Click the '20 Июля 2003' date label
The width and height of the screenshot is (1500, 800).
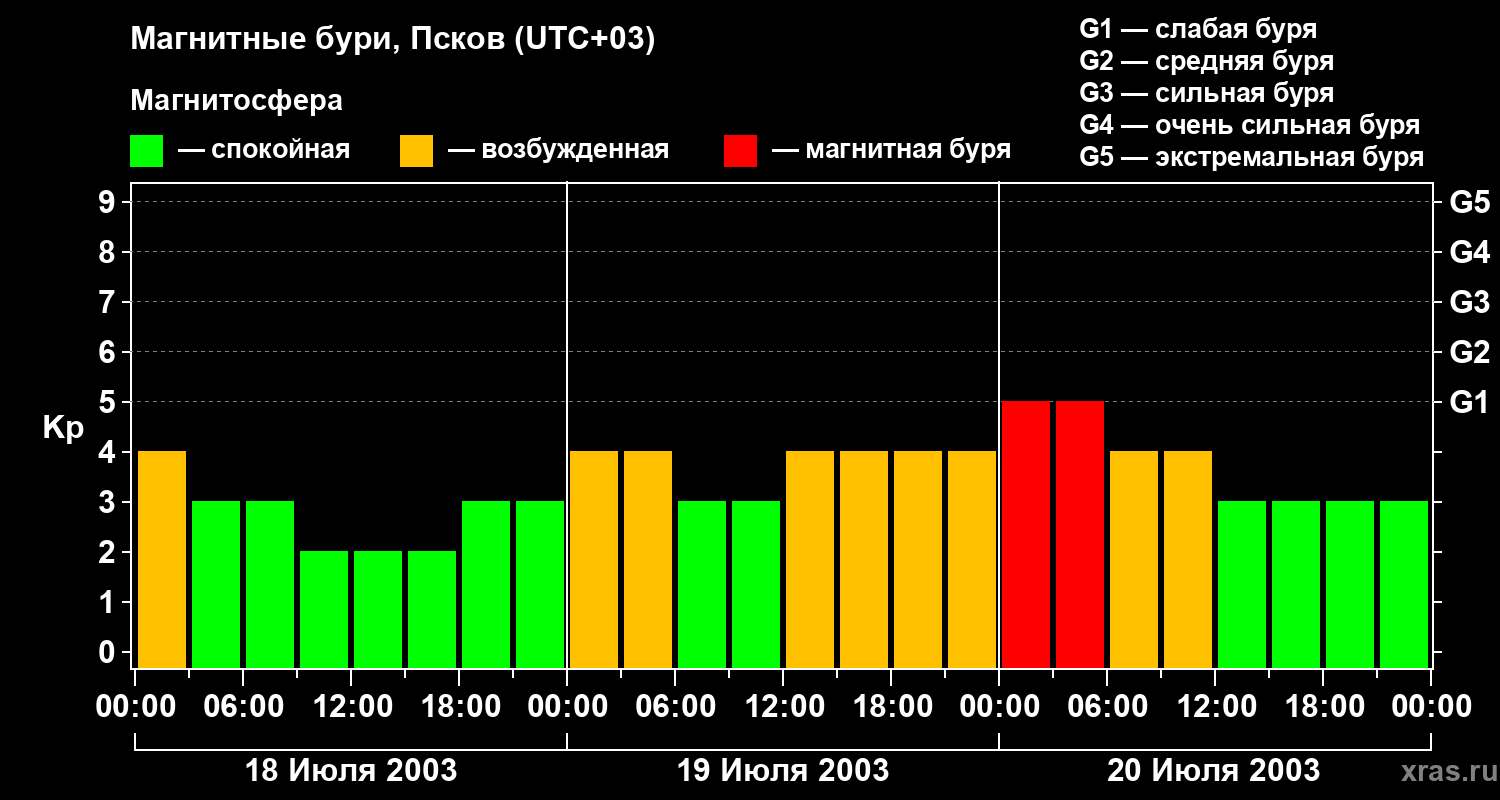pos(1213,771)
